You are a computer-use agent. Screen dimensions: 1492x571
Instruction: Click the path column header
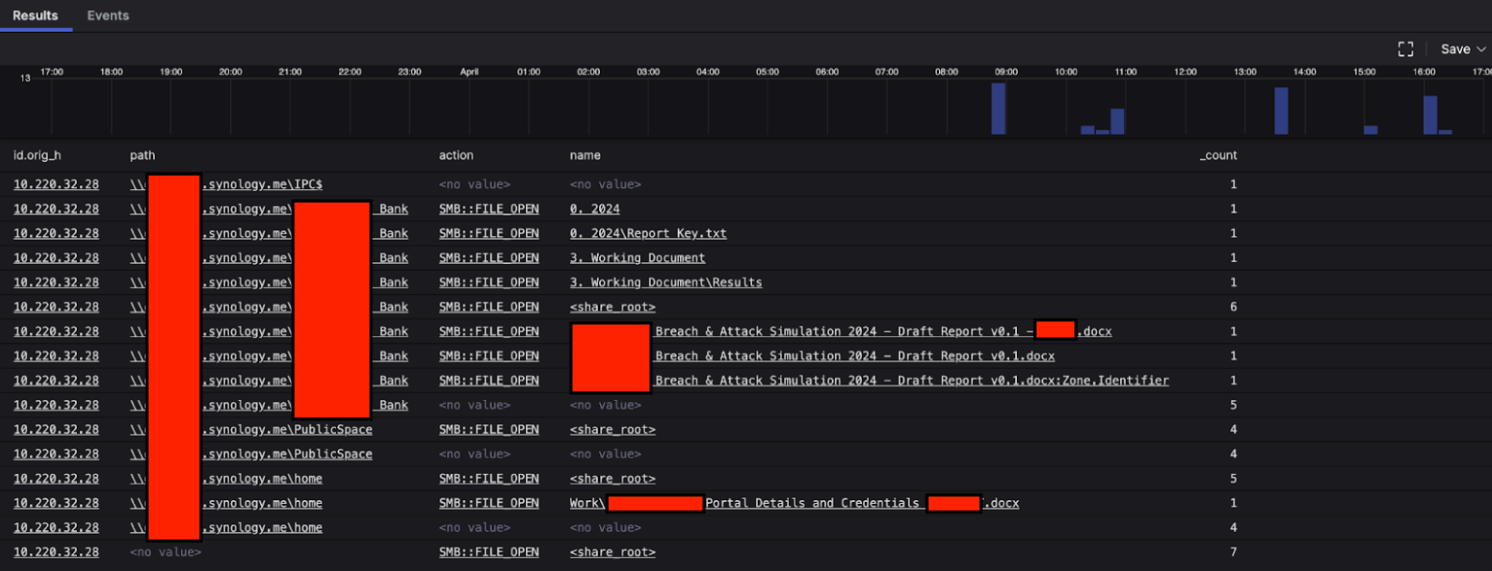click(142, 156)
